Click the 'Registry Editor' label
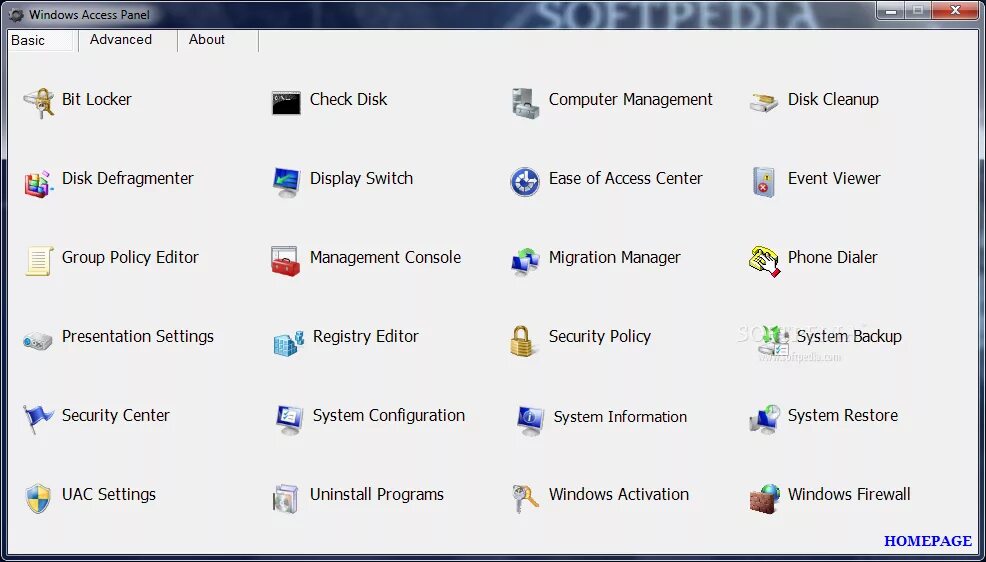The image size is (986, 562). click(x=365, y=337)
